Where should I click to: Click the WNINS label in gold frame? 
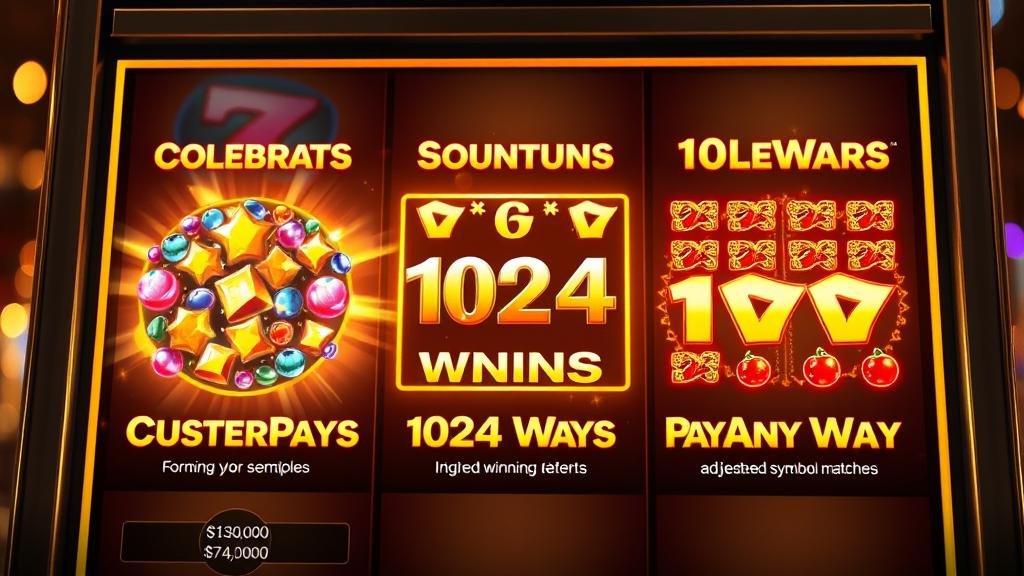[x=511, y=367]
